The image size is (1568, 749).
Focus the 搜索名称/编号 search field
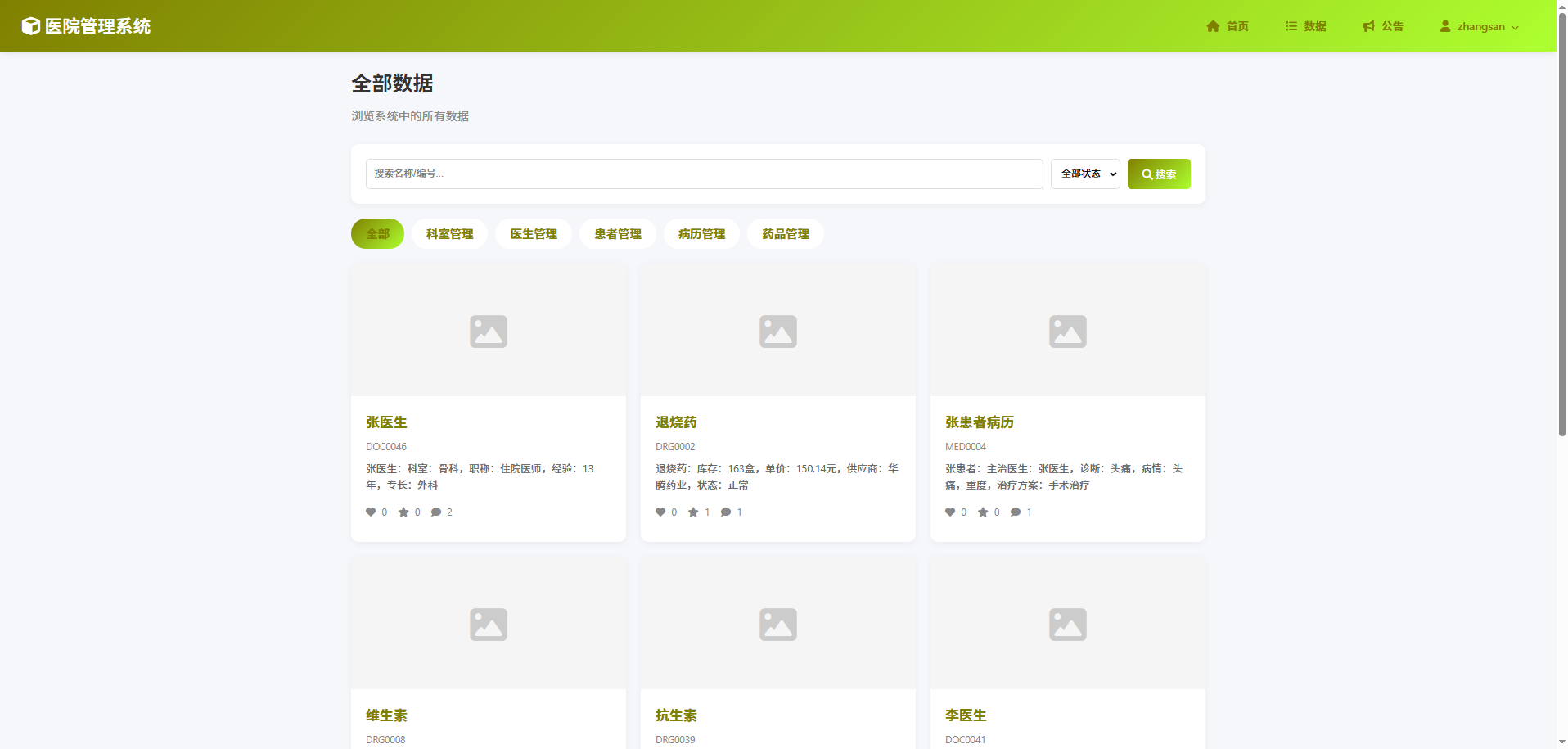(x=704, y=174)
